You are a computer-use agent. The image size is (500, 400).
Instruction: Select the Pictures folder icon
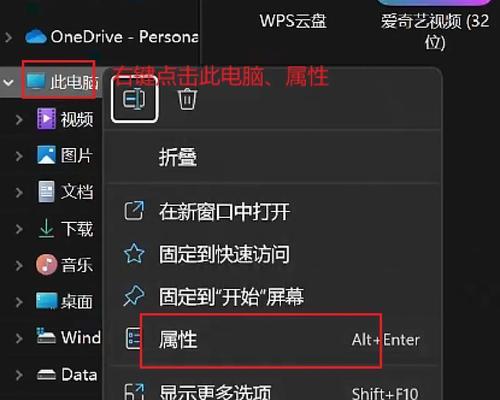pyautogui.click(x=46, y=155)
